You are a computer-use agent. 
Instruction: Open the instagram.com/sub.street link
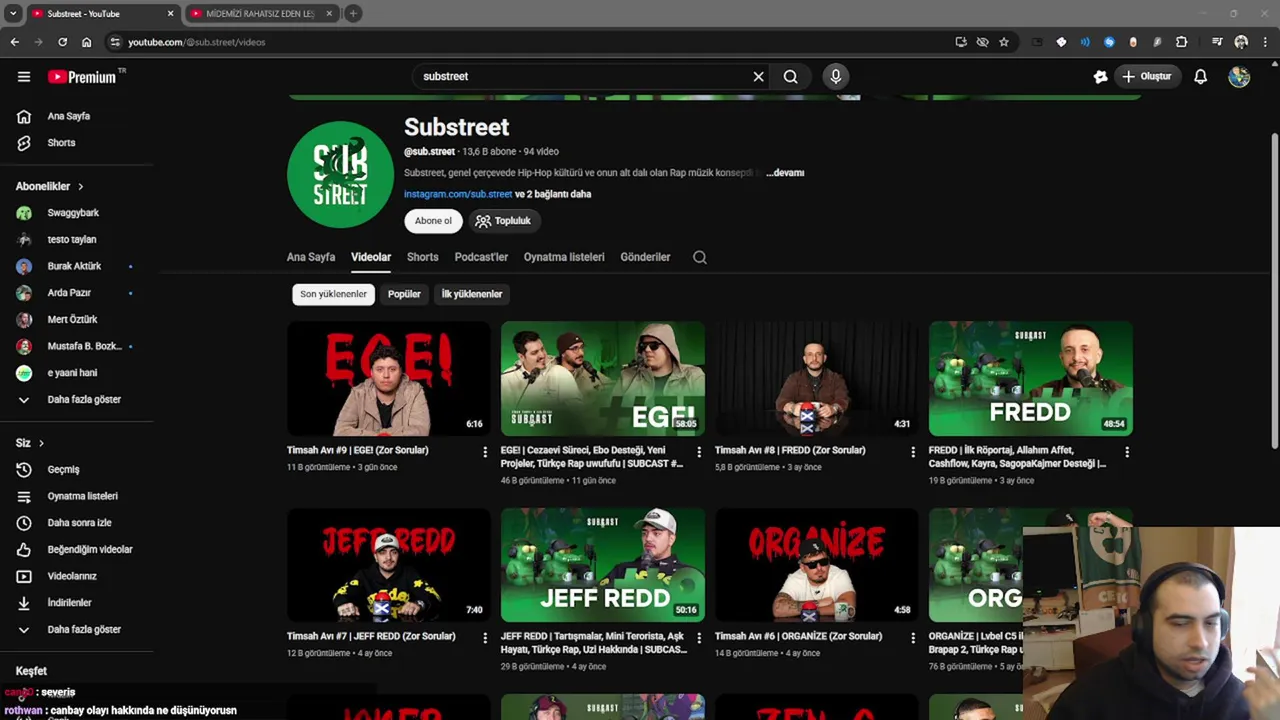click(458, 194)
